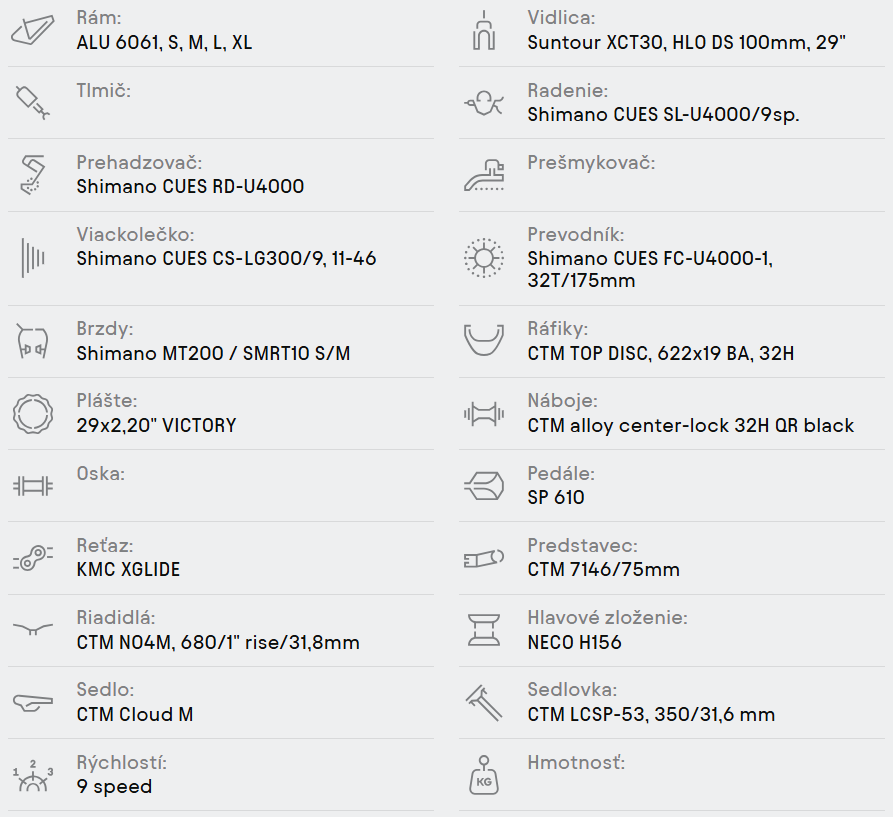Image resolution: width=893 pixels, height=817 pixels.
Task: Click the shifter icon beside Radenie
Action: coord(483,102)
